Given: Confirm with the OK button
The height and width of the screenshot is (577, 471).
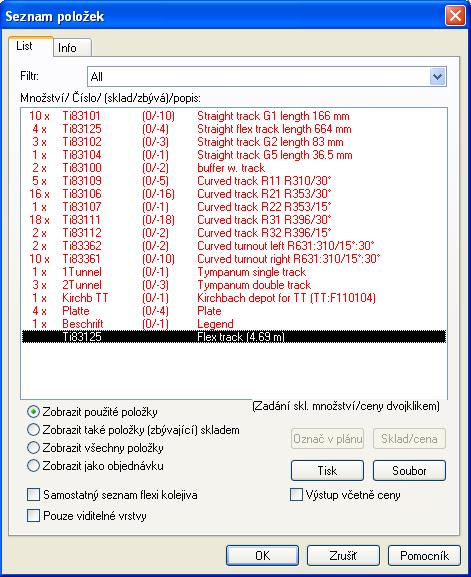Looking at the screenshot, I should pos(262,555).
